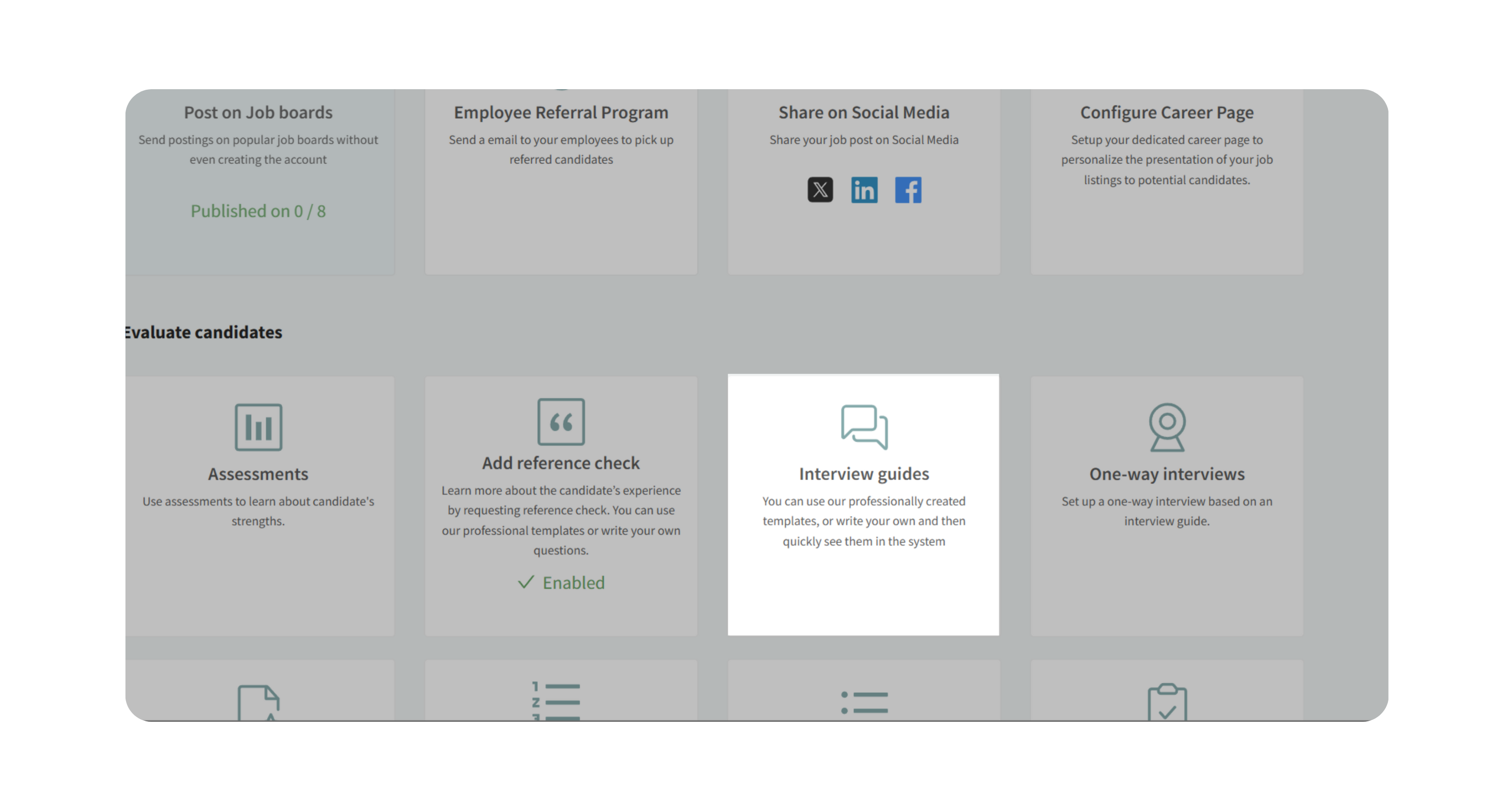
Task: Click the One-way interviews webcam icon
Action: coord(1167,427)
